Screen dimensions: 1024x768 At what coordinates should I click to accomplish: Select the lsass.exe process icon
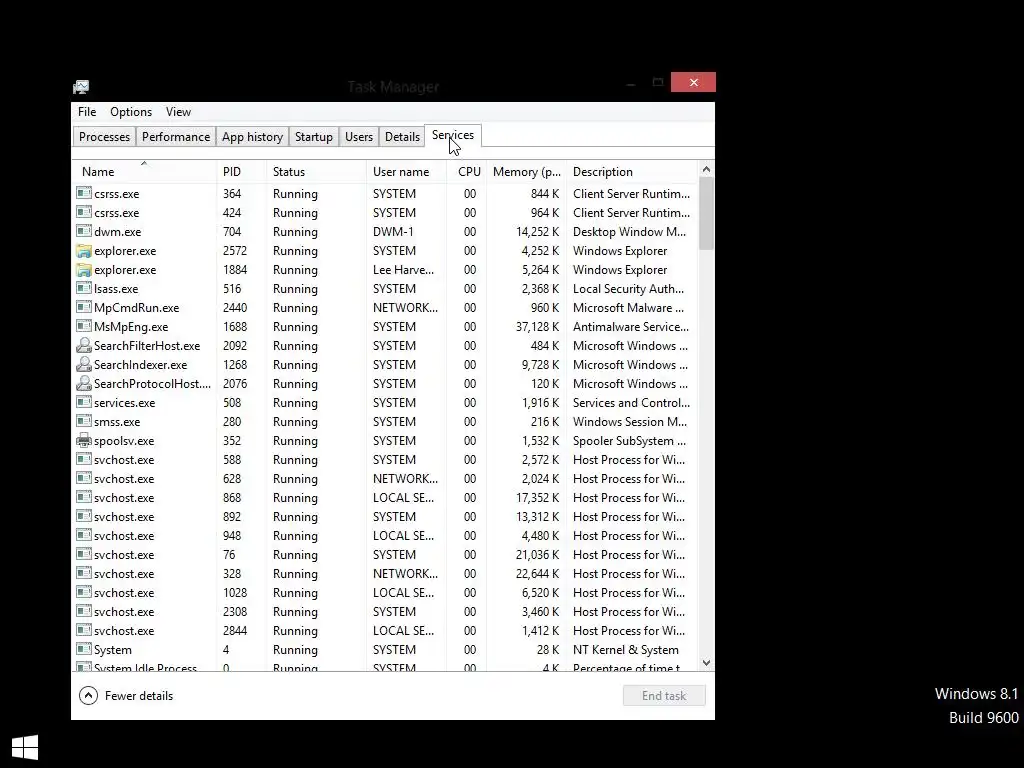[84, 287]
